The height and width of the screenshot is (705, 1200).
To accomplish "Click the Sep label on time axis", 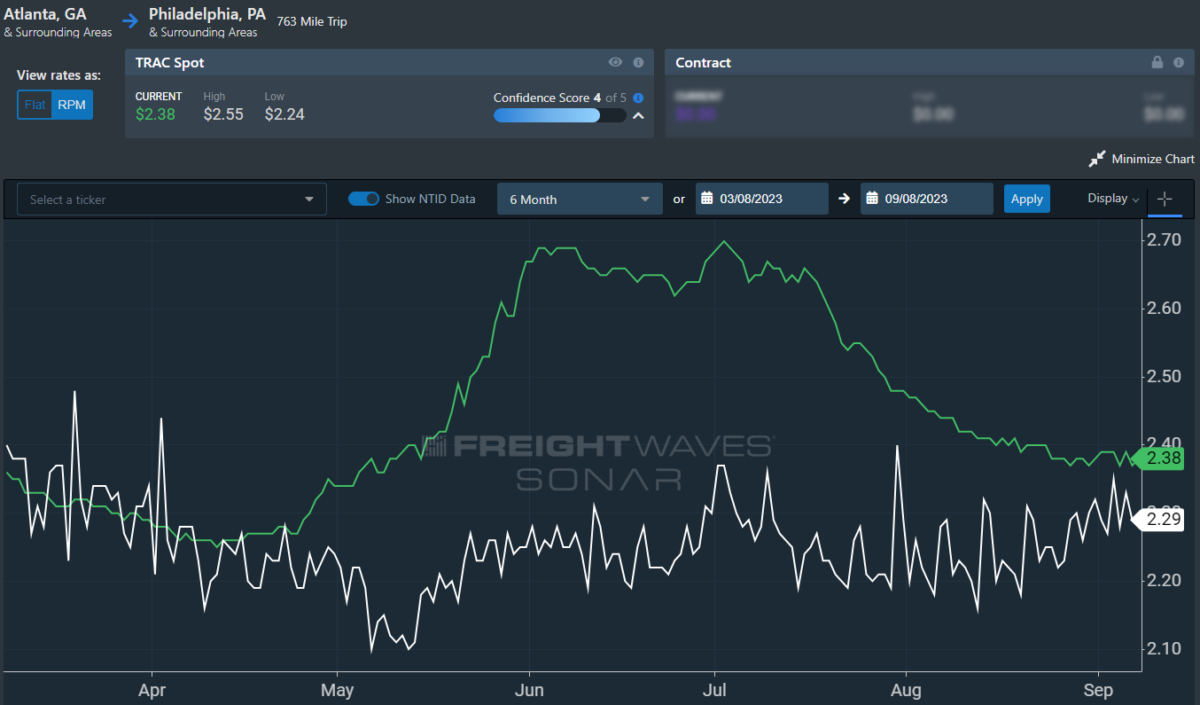I will [1098, 690].
